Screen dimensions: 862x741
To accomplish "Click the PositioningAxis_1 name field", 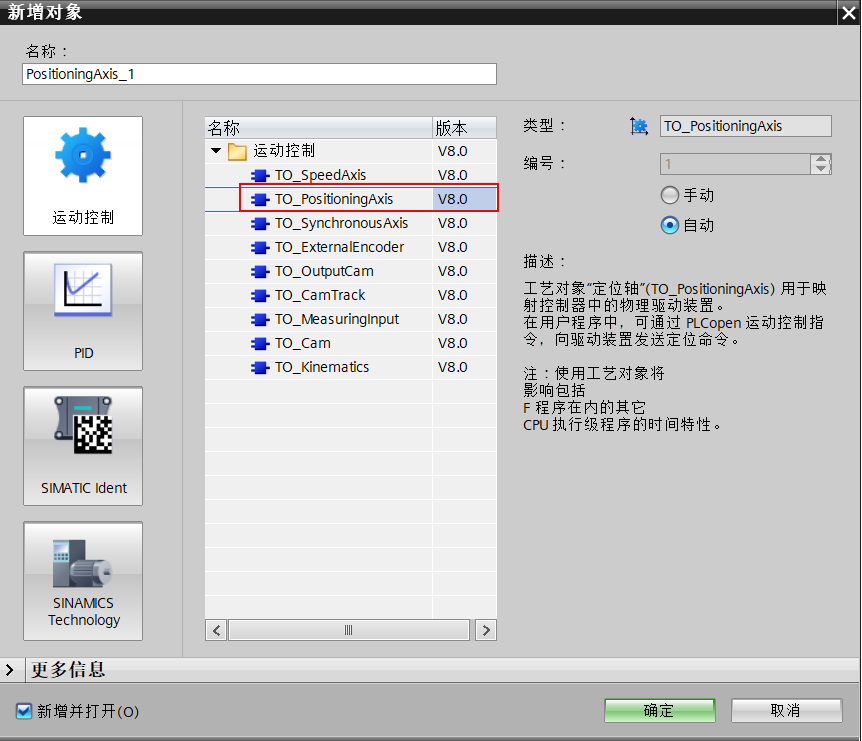I will click(x=260, y=74).
